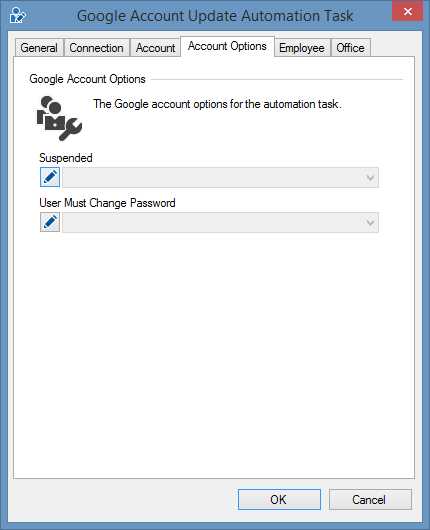Switch to the General tab
The image size is (430, 530).
coord(39,48)
